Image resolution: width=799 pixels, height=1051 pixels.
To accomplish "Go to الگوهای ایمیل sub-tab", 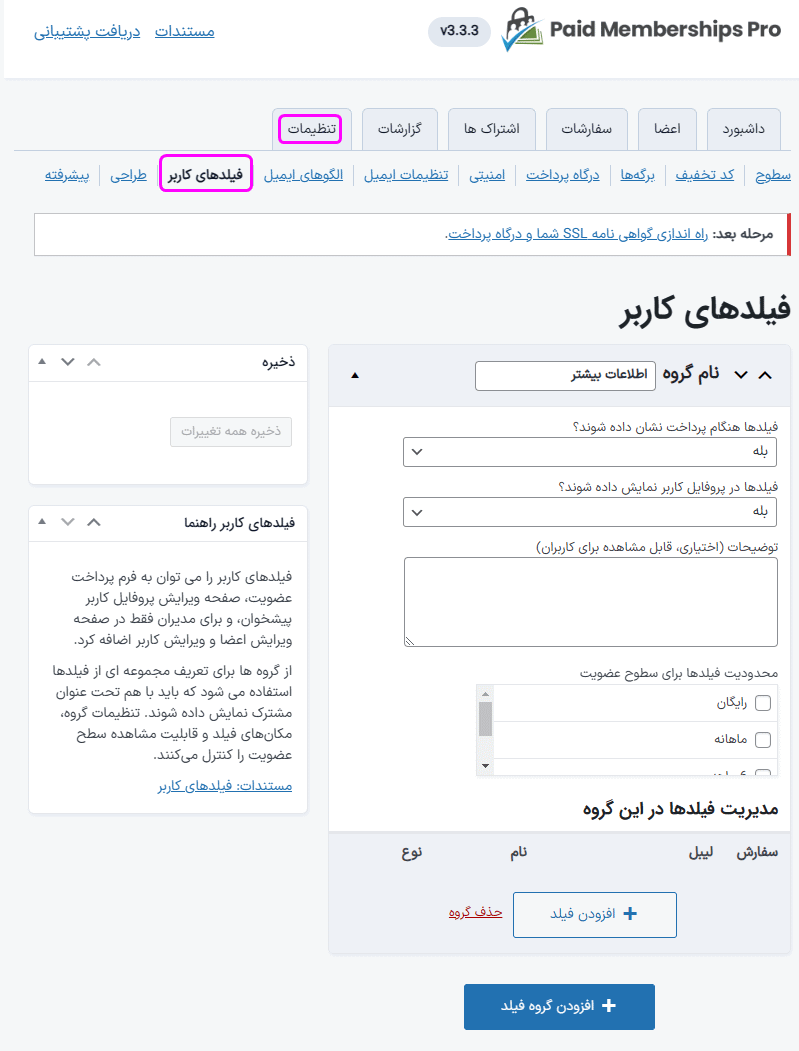I will click(303, 175).
